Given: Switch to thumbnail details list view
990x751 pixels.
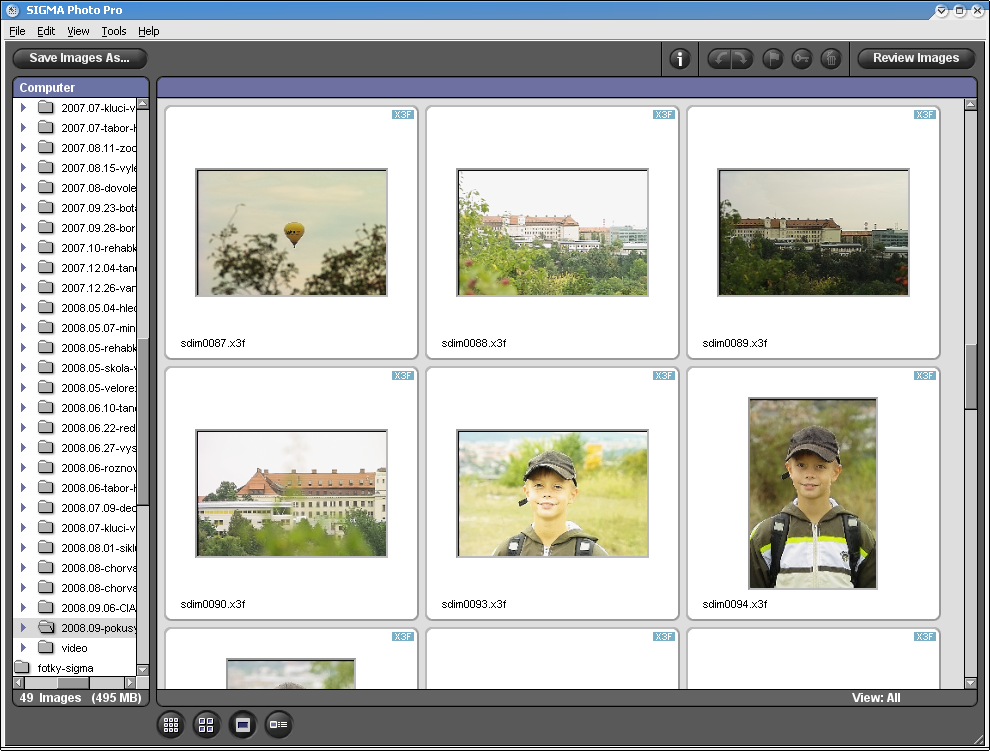Looking at the screenshot, I should pos(278,724).
